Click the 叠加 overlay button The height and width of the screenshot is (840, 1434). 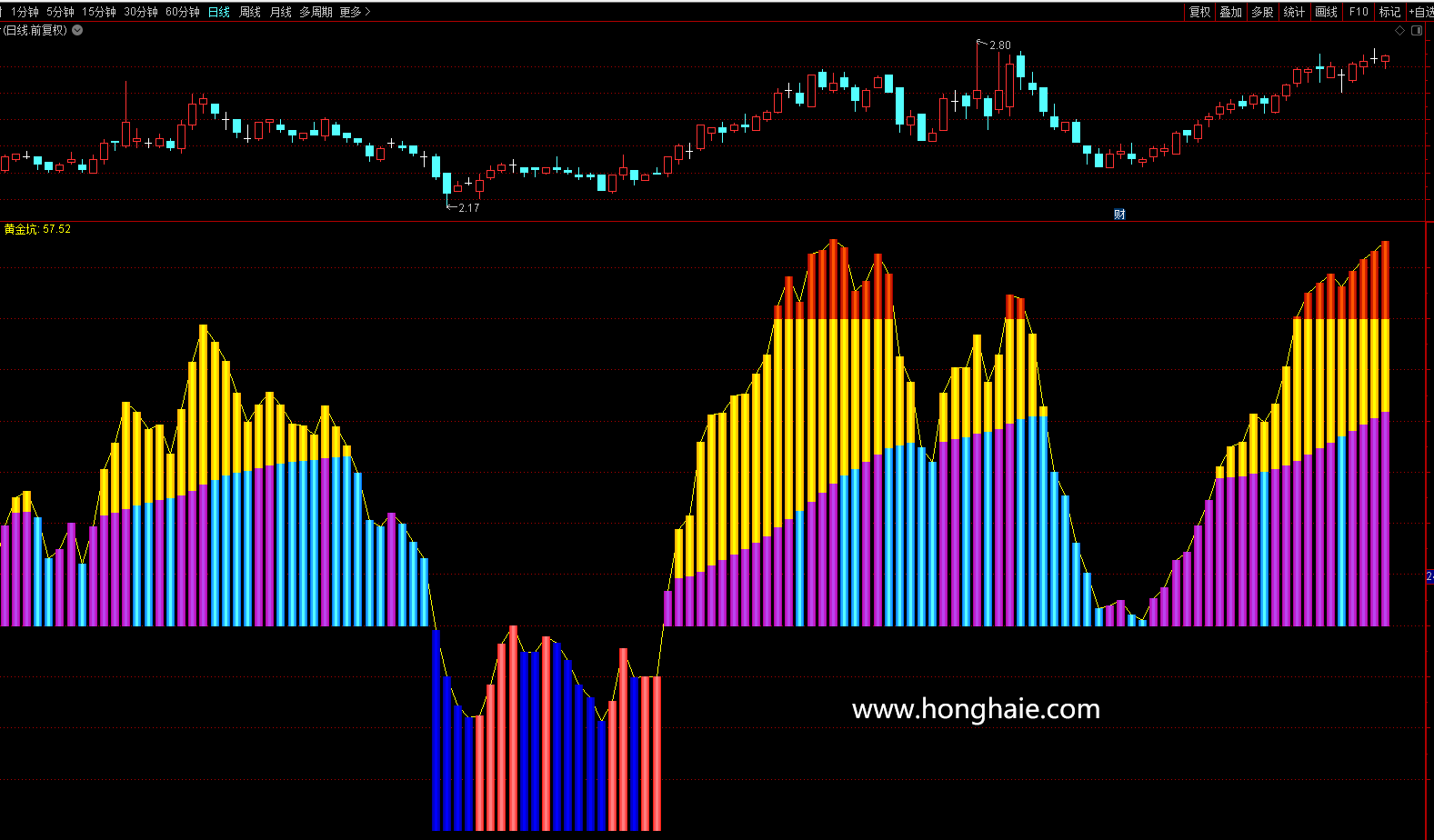pyautogui.click(x=1231, y=12)
